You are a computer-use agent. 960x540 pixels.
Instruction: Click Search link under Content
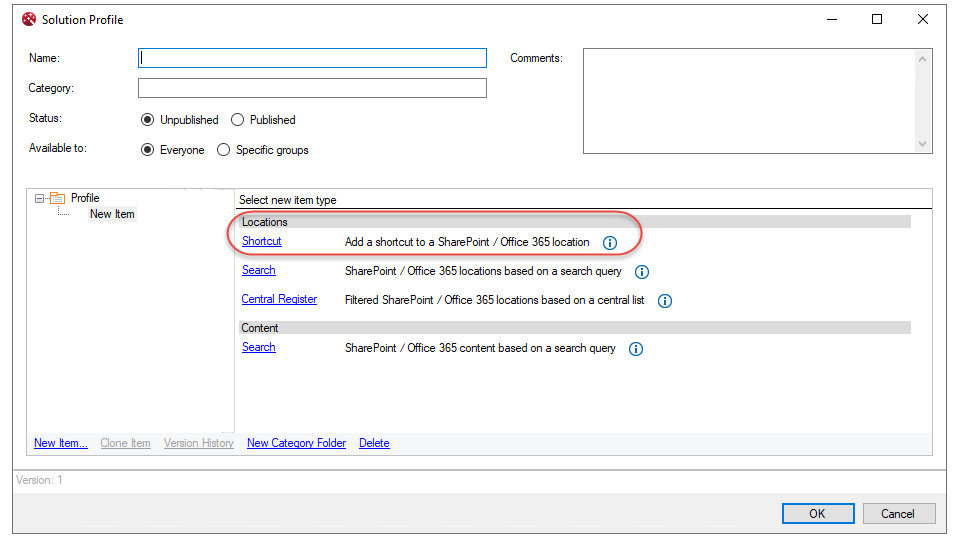click(x=259, y=347)
